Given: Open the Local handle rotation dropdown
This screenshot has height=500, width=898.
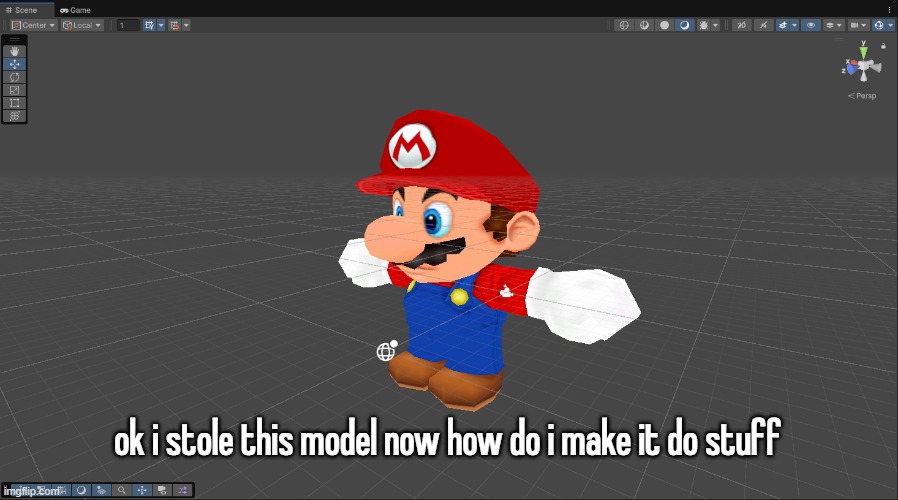Looking at the screenshot, I should click(82, 25).
